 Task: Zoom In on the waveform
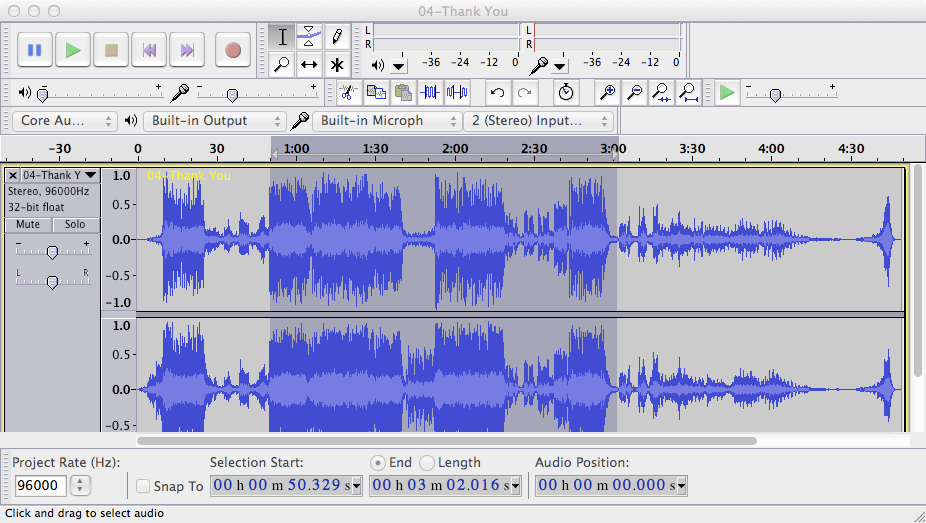pos(607,93)
